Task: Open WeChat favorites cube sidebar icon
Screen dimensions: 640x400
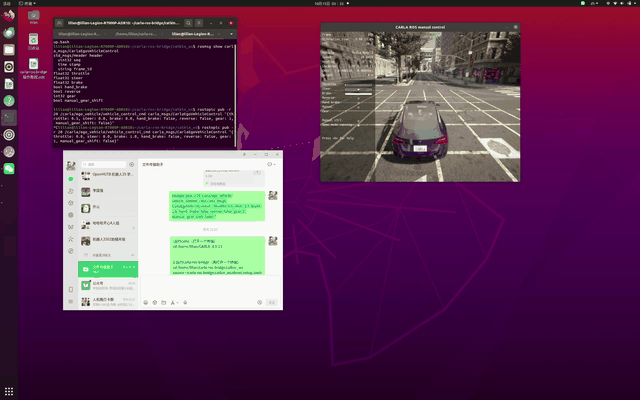Action: 71,203
